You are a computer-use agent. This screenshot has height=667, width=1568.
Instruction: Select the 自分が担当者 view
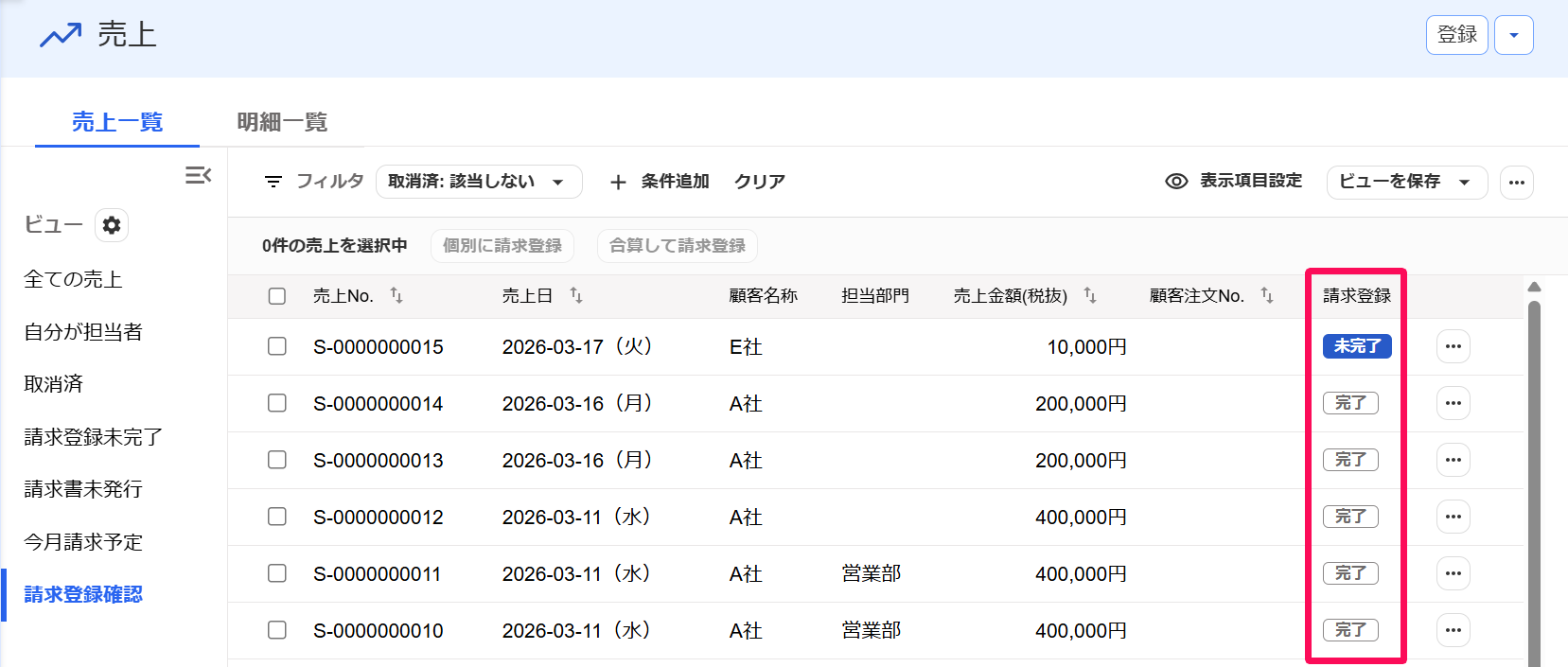coord(83,332)
